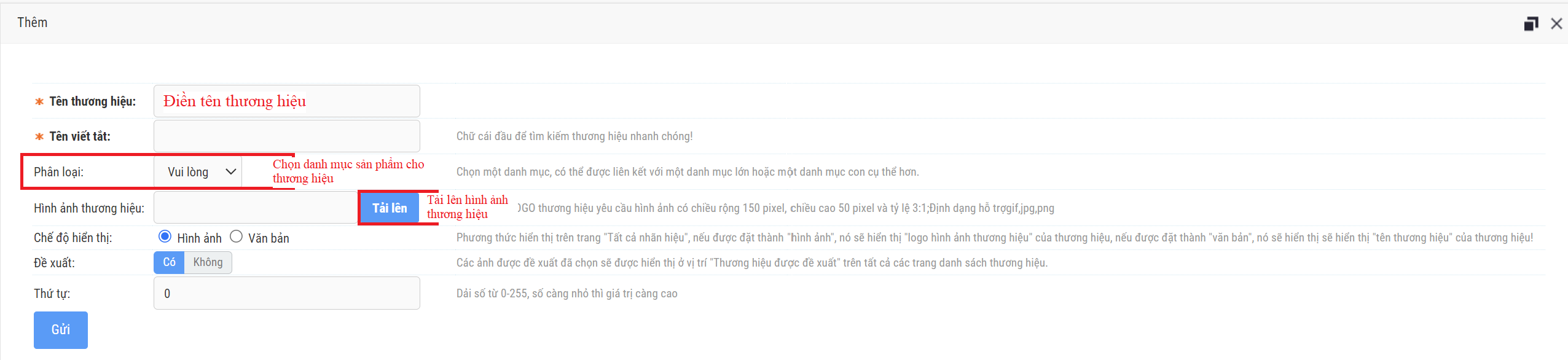
Task: Close the Thêm dialog with X icon
Action: (x=1556, y=24)
